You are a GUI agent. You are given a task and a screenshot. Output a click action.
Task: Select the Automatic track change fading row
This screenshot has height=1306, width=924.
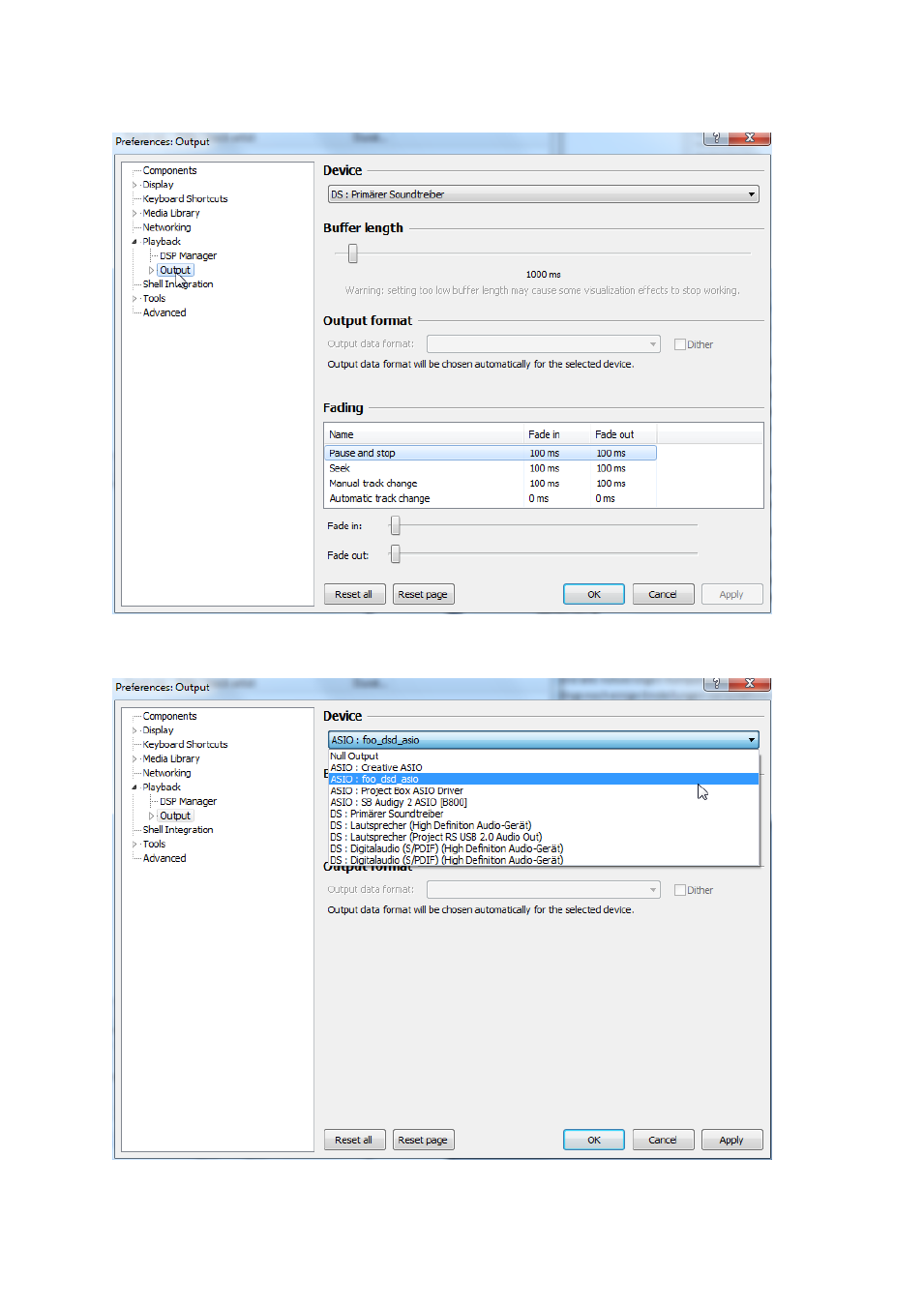[x=492, y=499]
